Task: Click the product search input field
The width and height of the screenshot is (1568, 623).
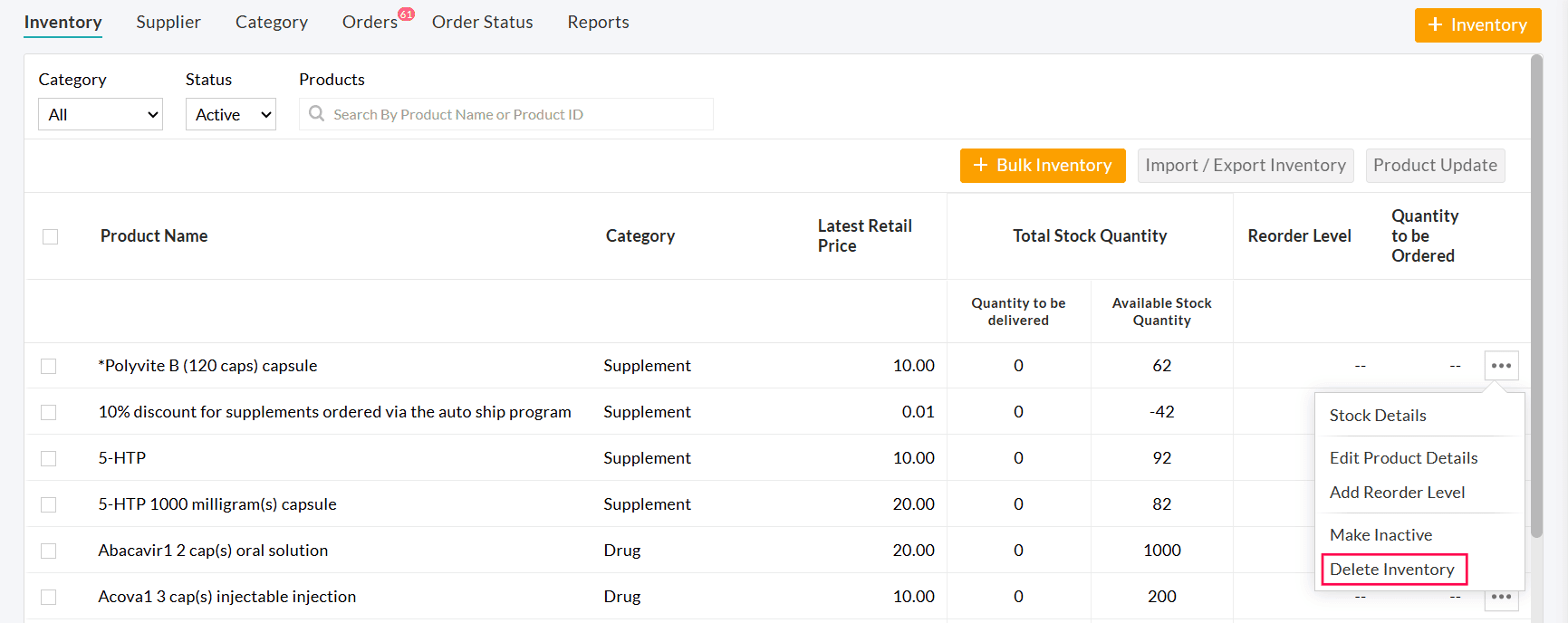Action: coord(516,115)
